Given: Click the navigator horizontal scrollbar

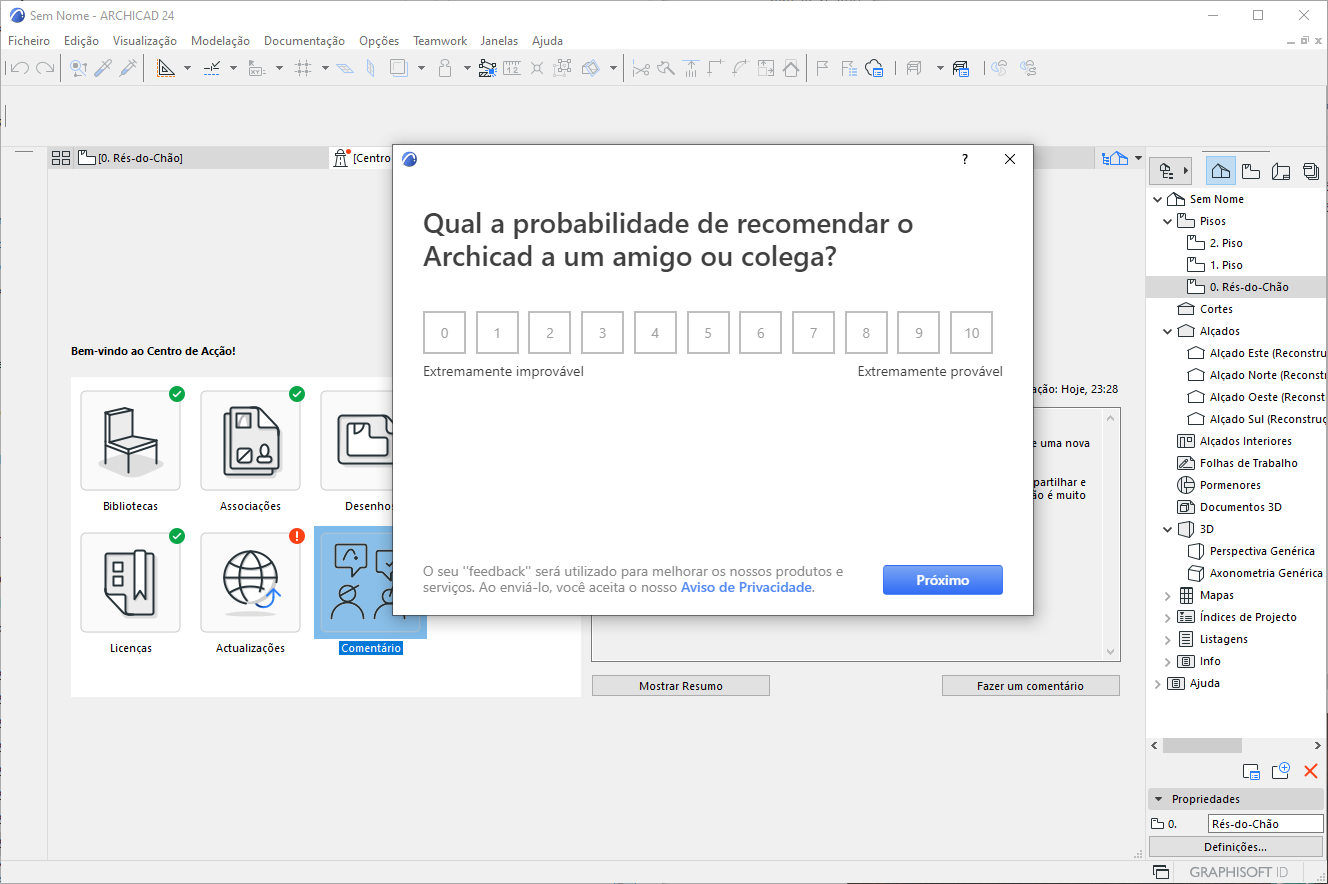Looking at the screenshot, I should click(1202, 745).
